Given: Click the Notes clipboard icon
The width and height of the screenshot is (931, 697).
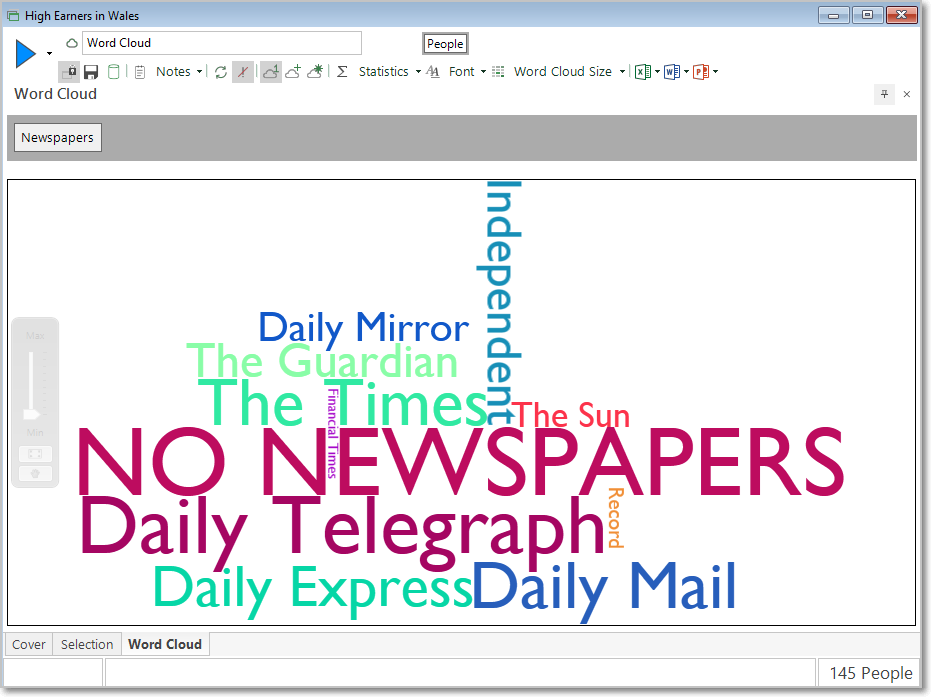Looking at the screenshot, I should tap(140, 72).
